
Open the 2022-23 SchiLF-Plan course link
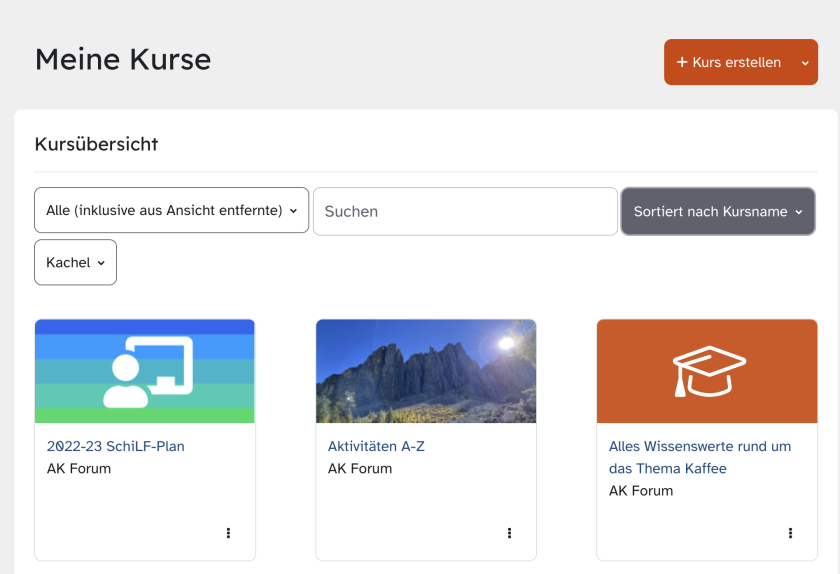115,446
